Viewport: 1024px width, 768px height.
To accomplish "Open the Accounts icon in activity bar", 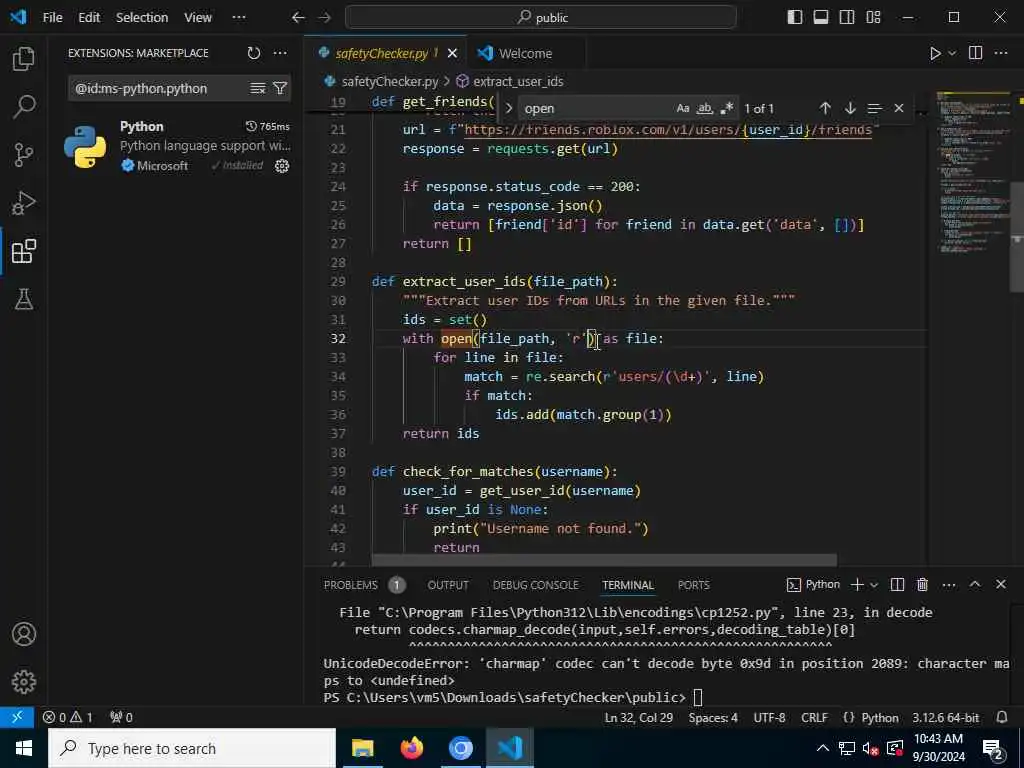I will [24, 634].
